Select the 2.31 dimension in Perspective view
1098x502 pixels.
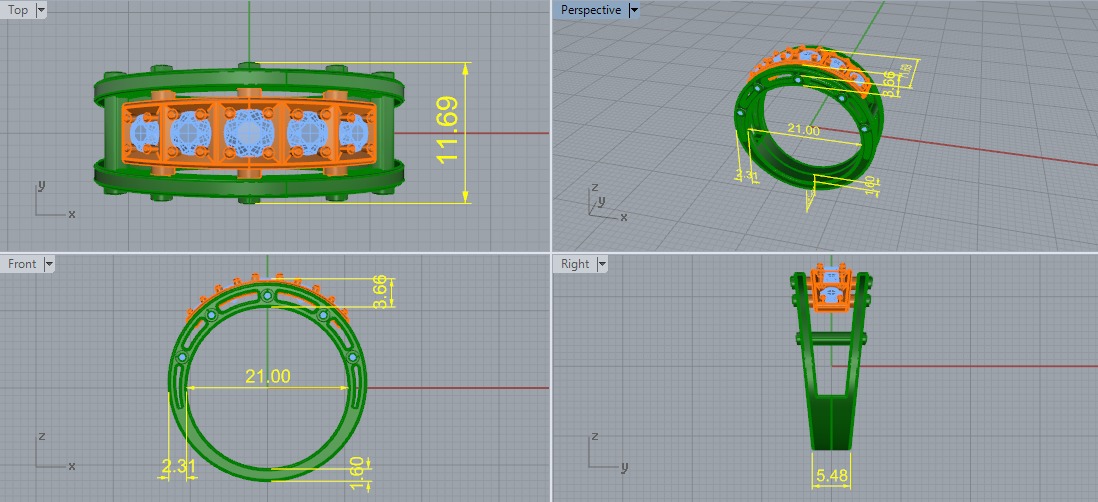pos(746,175)
